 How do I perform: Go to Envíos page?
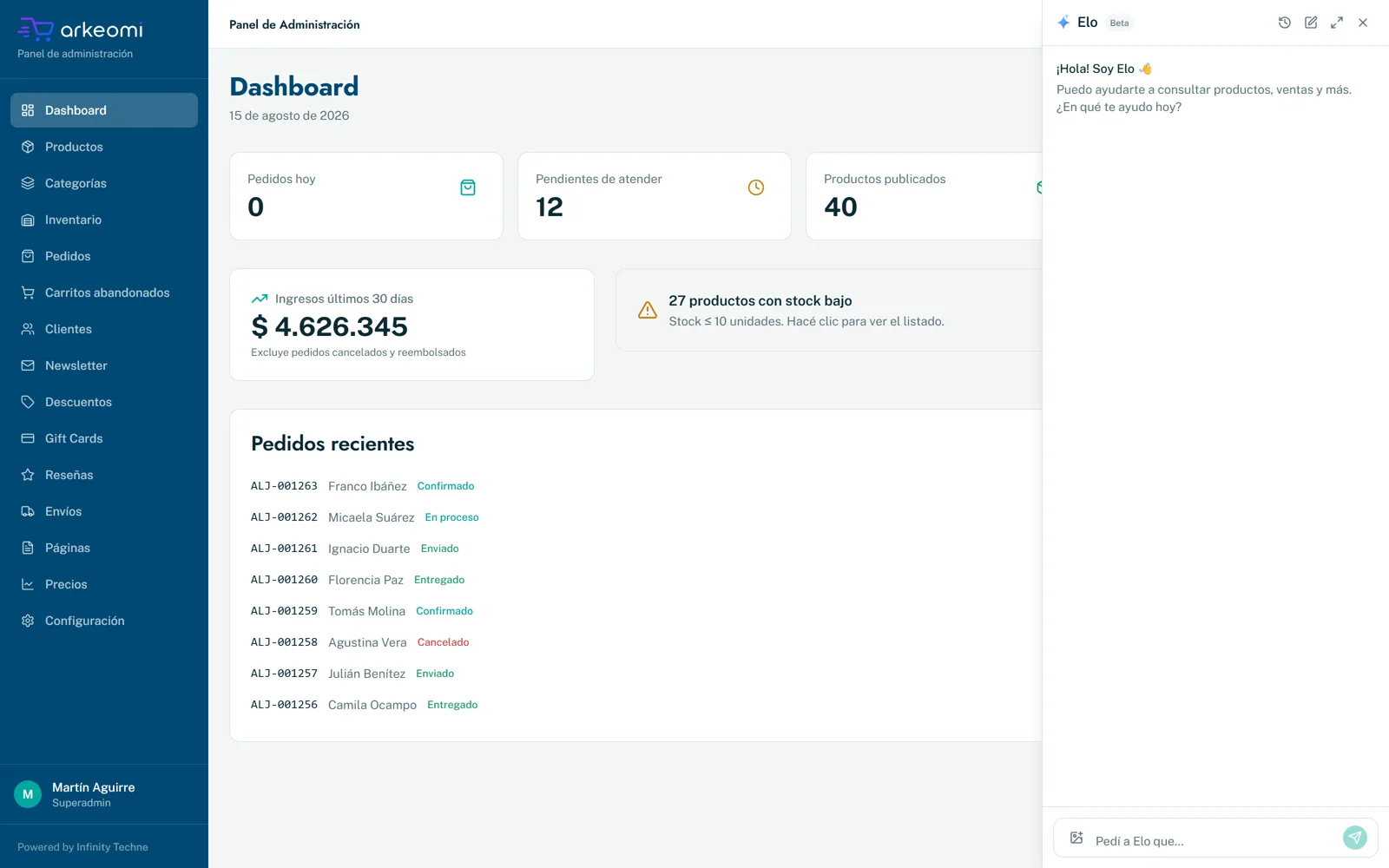coord(104,511)
